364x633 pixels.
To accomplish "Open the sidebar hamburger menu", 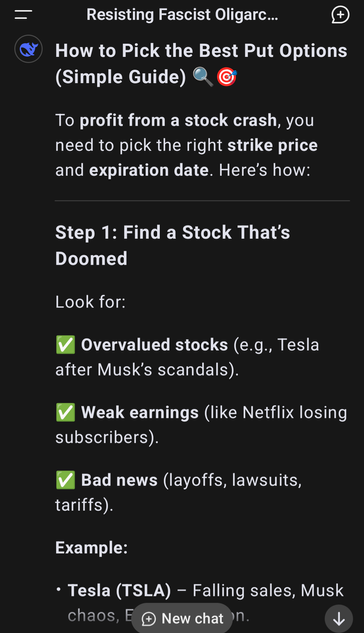I will [x=23, y=15].
